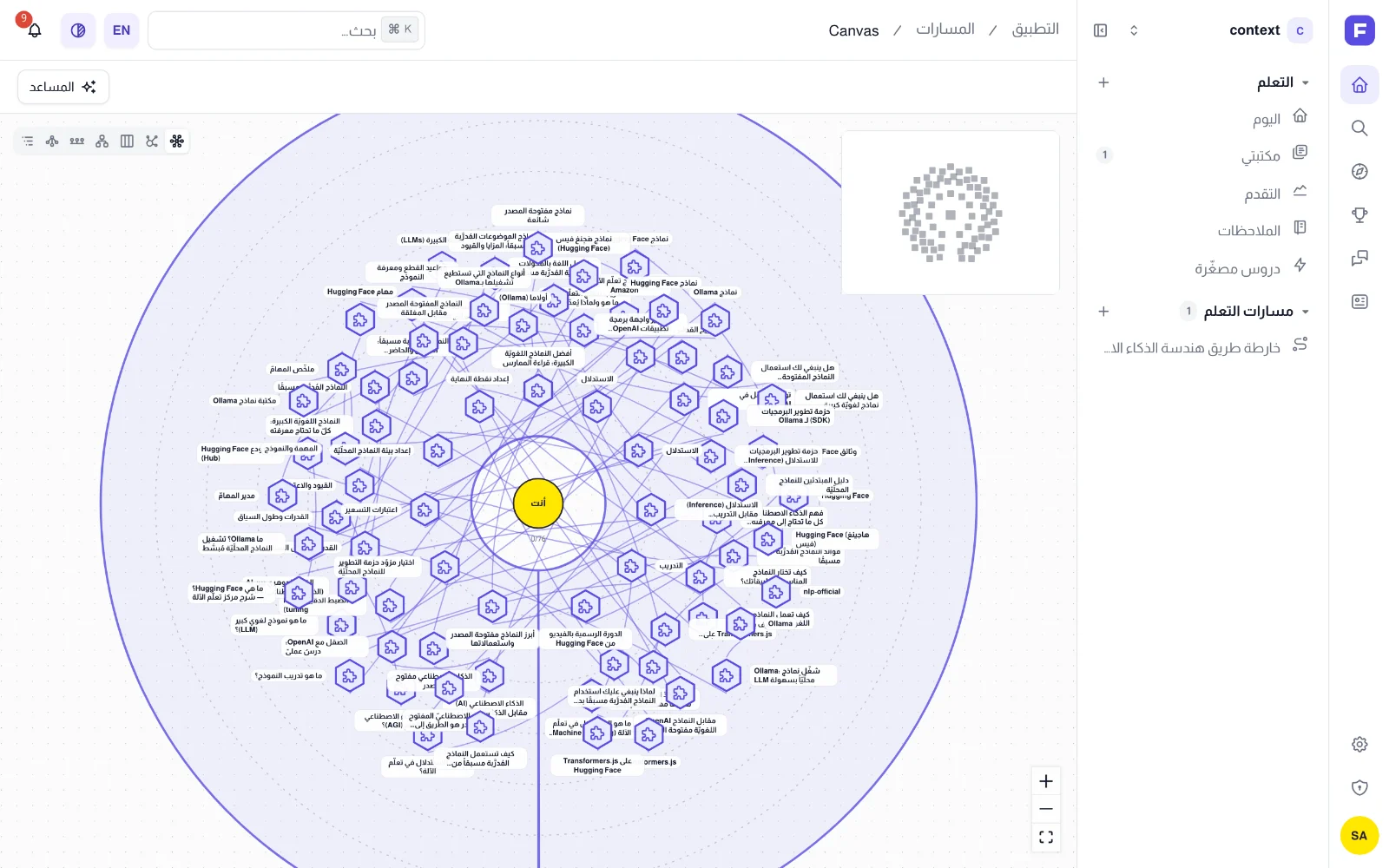Fit the canvas to screen
The image size is (1389, 868).
pos(1046,837)
